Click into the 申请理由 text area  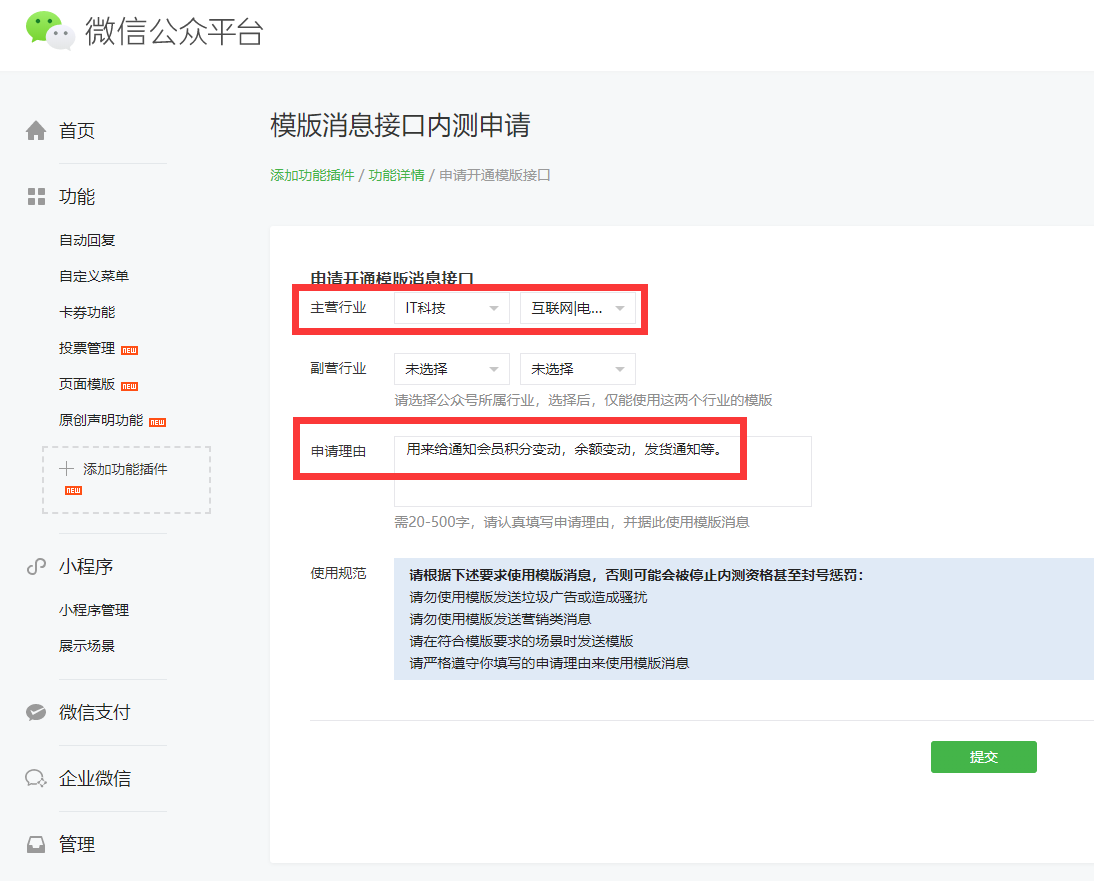click(602, 480)
